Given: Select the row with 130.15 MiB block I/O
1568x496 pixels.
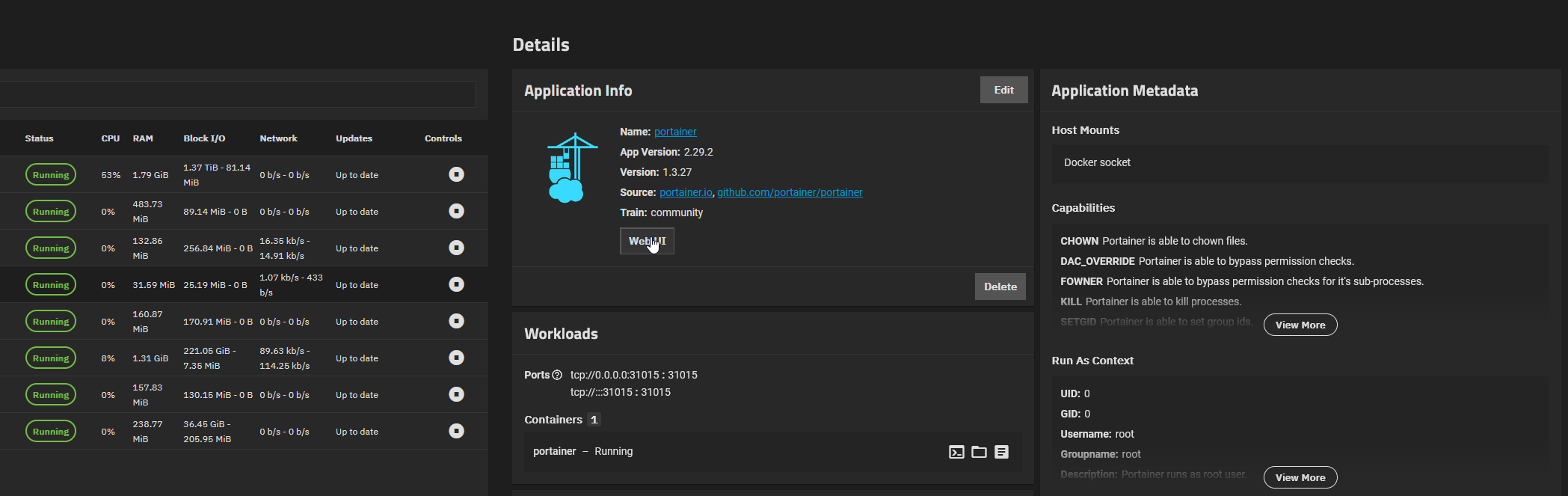Looking at the screenshot, I should 244,394.
